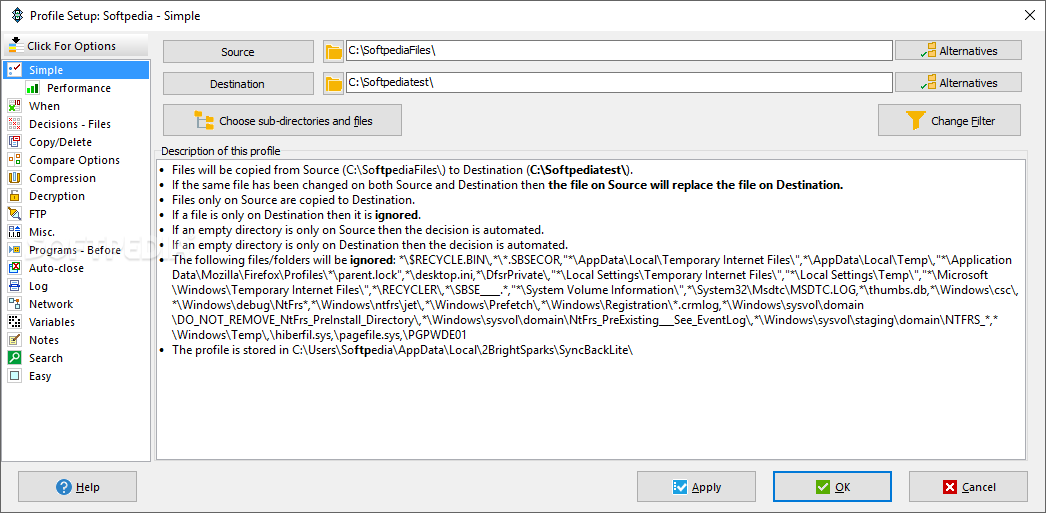Image resolution: width=1046 pixels, height=513 pixels.
Task: Click the Source path input field
Action: (x=618, y=51)
